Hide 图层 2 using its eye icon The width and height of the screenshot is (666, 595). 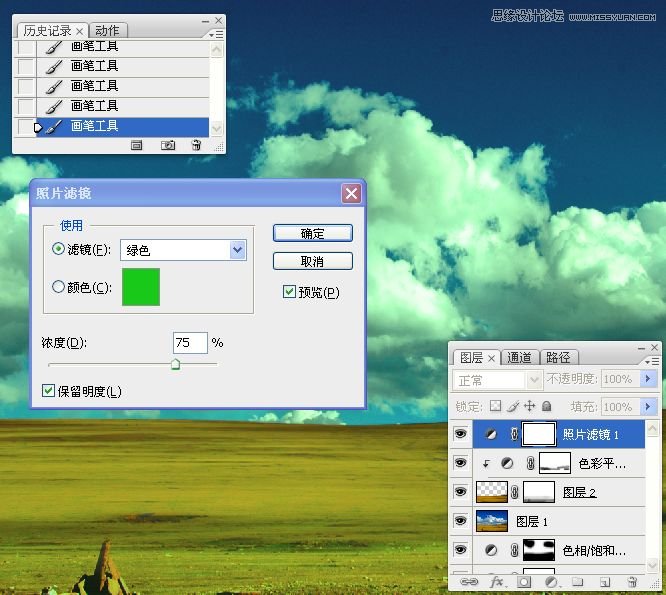point(460,492)
